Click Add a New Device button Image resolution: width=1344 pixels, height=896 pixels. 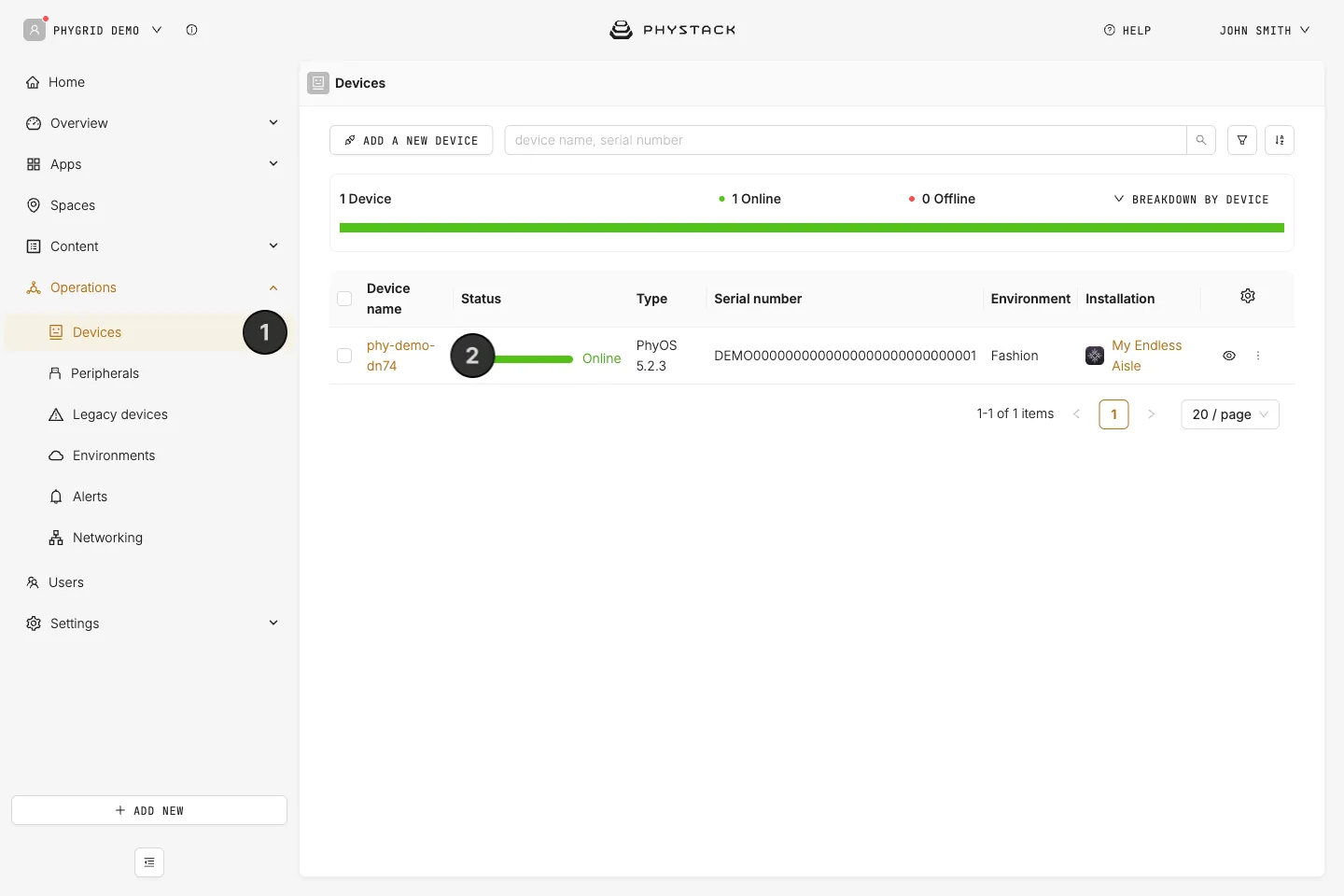click(x=411, y=140)
